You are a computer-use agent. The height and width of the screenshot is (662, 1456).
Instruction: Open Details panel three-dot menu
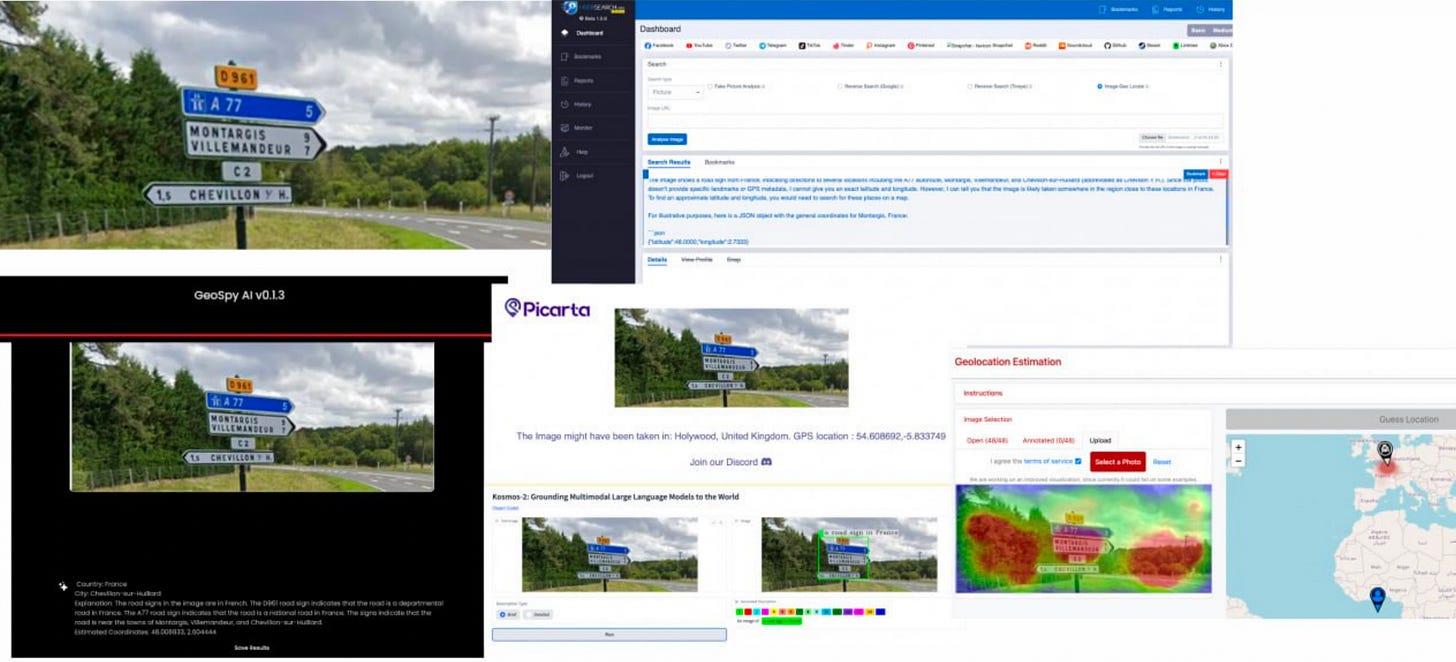[1220, 259]
